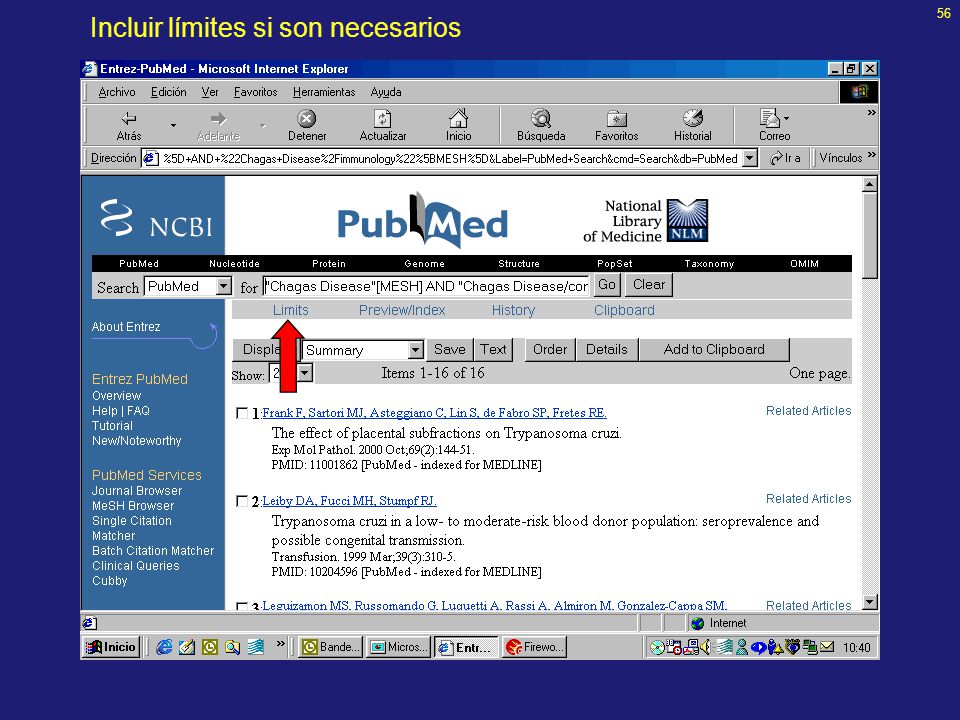Click the Atrás back arrow icon

click(x=129, y=118)
